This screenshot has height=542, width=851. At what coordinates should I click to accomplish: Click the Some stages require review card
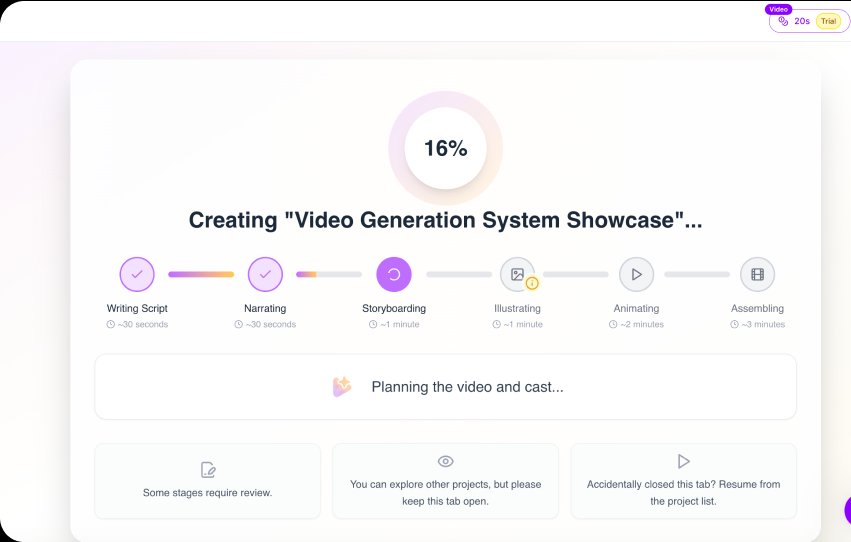pyautogui.click(x=207, y=481)
